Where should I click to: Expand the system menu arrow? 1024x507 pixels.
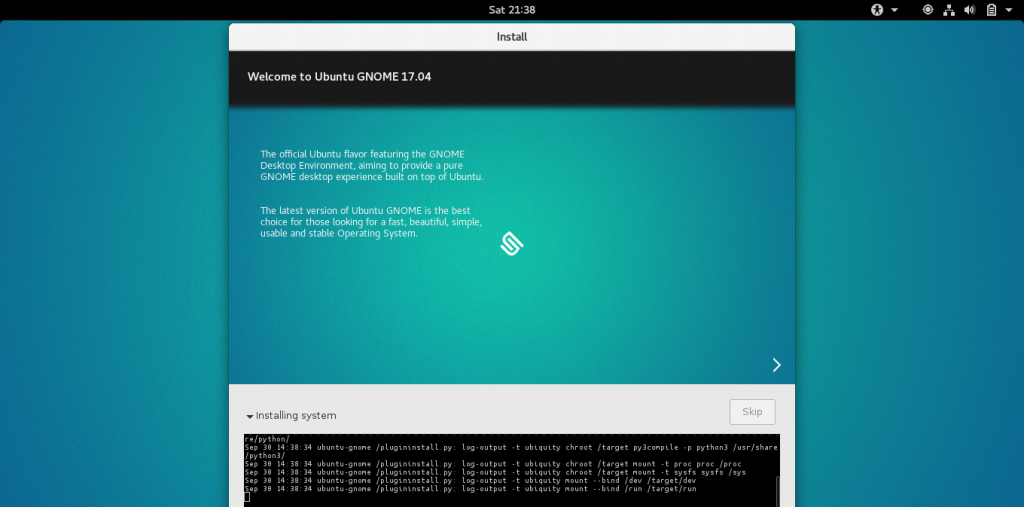[x=1010, y=10]
